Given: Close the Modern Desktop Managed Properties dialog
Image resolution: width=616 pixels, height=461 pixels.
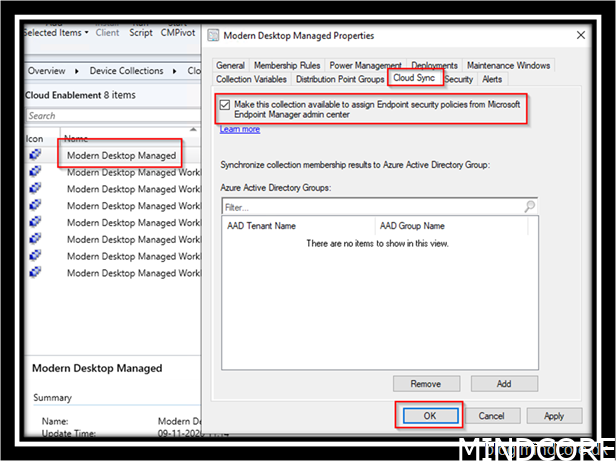Looking at the screenshot, I should click(x=581, y=36).
